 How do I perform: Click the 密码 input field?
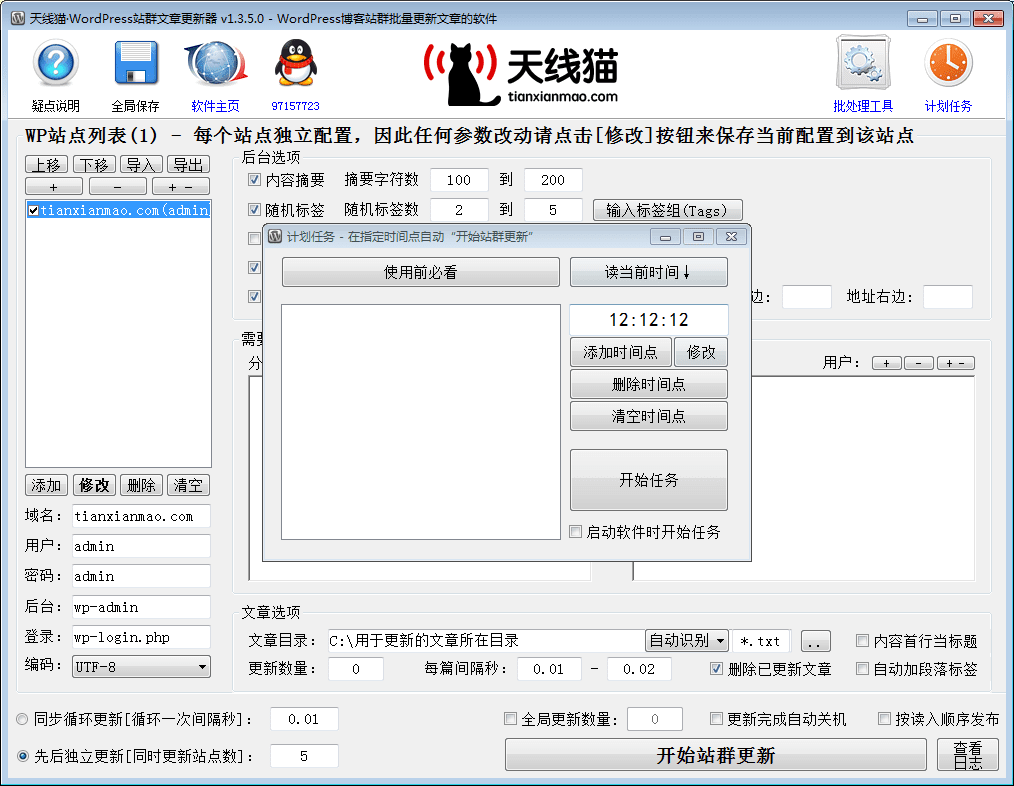(x=141, y=576)
